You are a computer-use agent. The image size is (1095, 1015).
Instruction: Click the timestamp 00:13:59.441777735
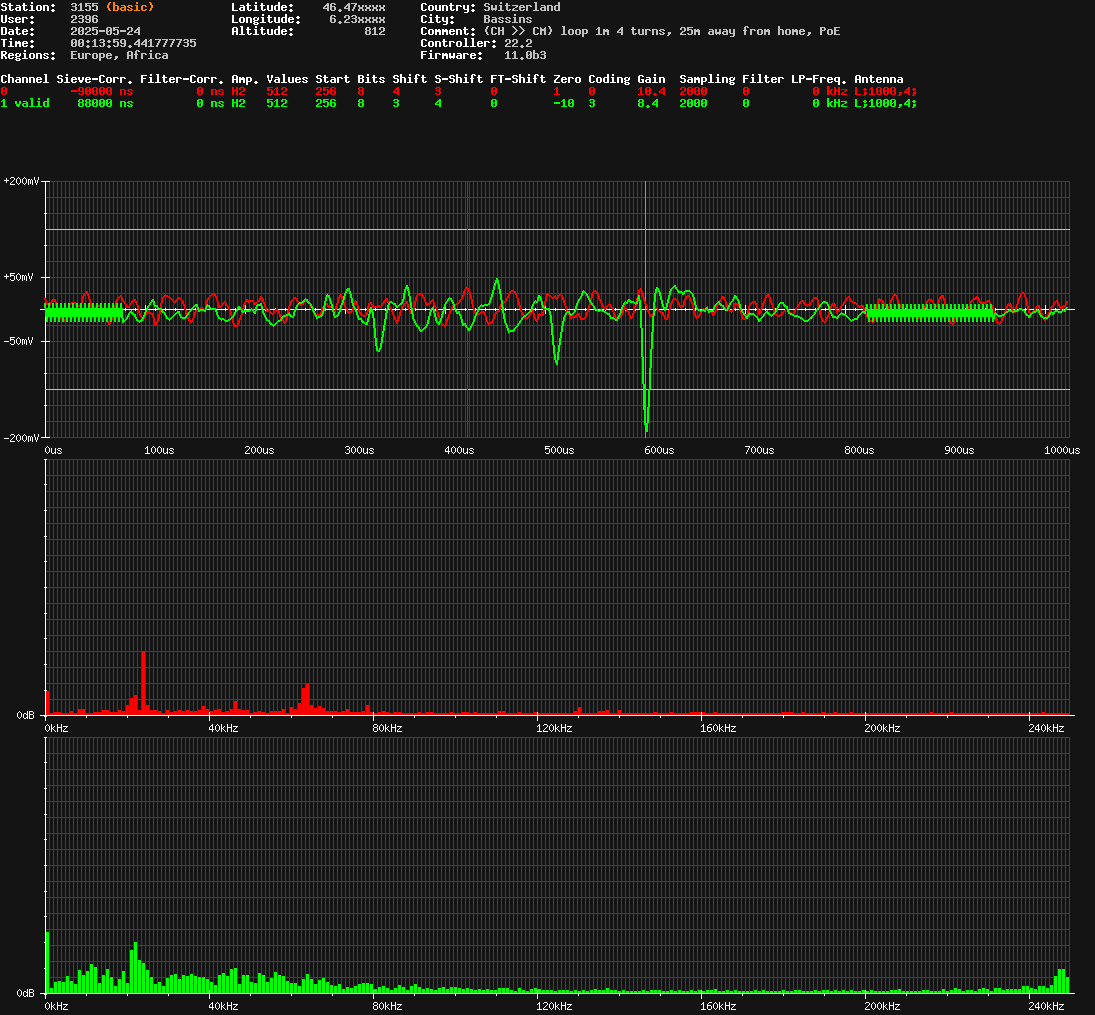tap(133, 43)
